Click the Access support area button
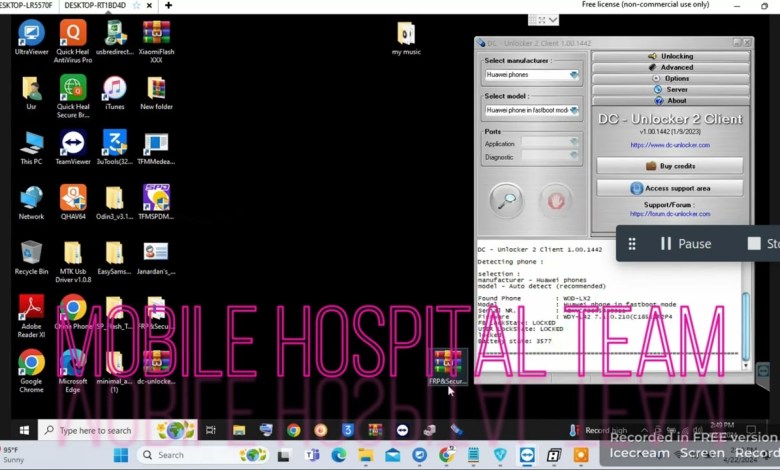 coord(670,188)
